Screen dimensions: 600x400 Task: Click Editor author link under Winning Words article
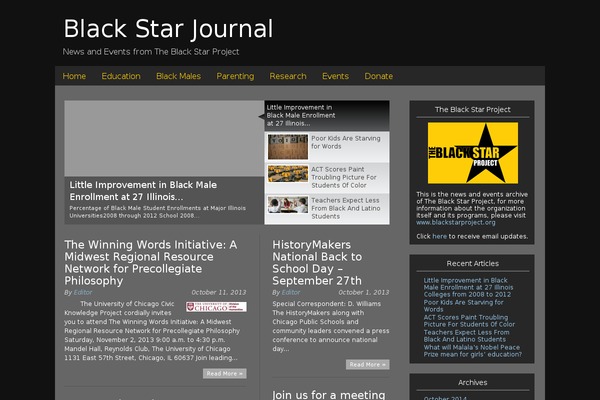83,292
